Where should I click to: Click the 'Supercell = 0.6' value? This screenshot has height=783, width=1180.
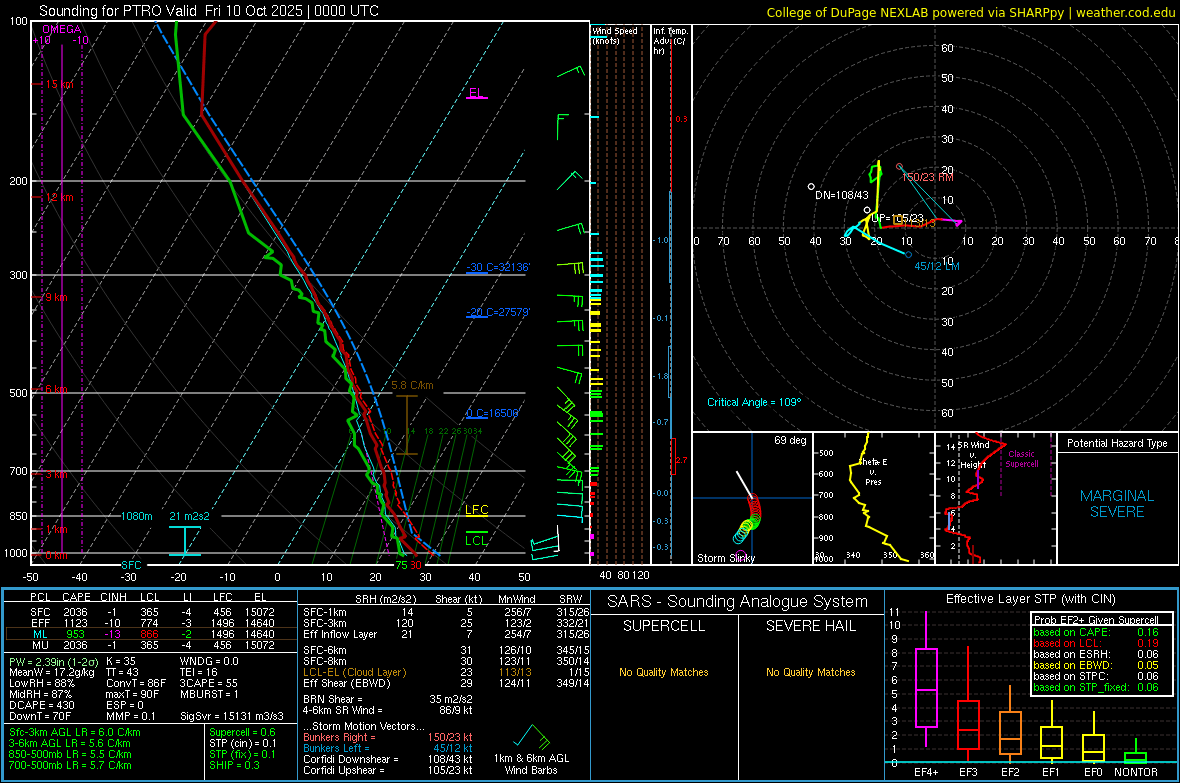point(242,733)
